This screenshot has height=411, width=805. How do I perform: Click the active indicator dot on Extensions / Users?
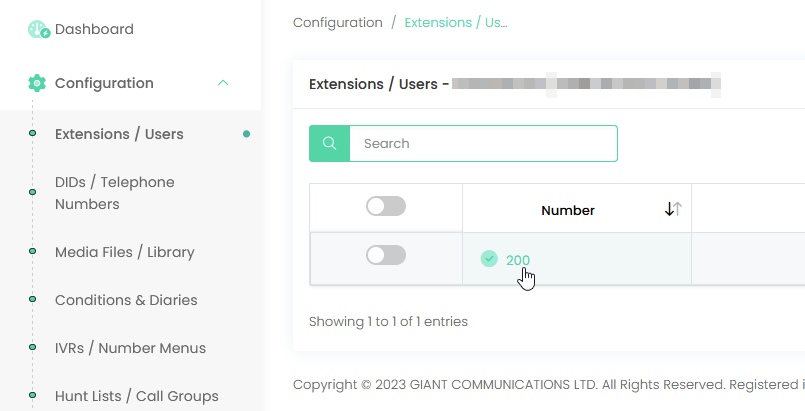pyautogui.click(x=246, y=134)
